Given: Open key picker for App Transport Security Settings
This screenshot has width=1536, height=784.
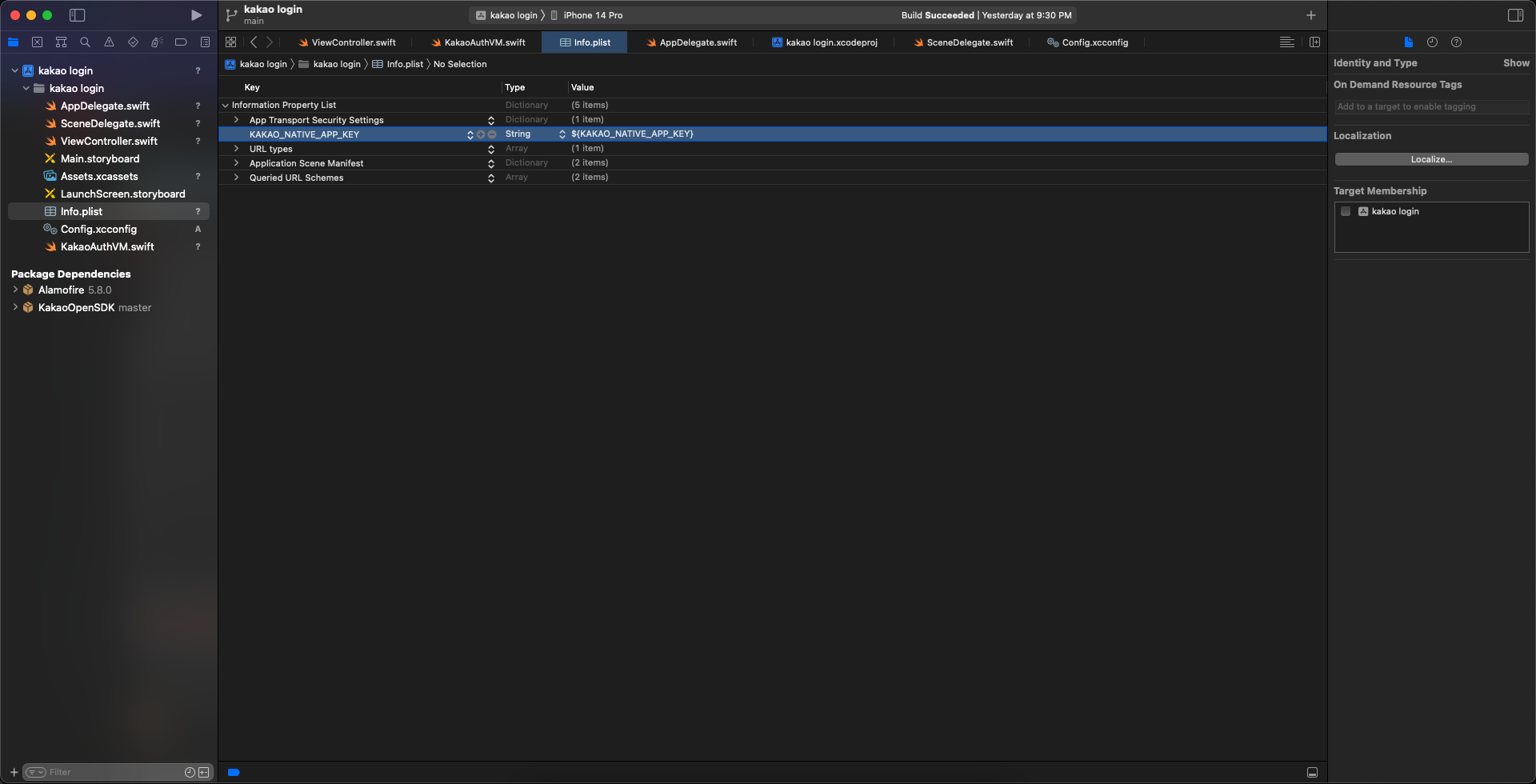Looking at the screenshot, I should coord(491,120).
